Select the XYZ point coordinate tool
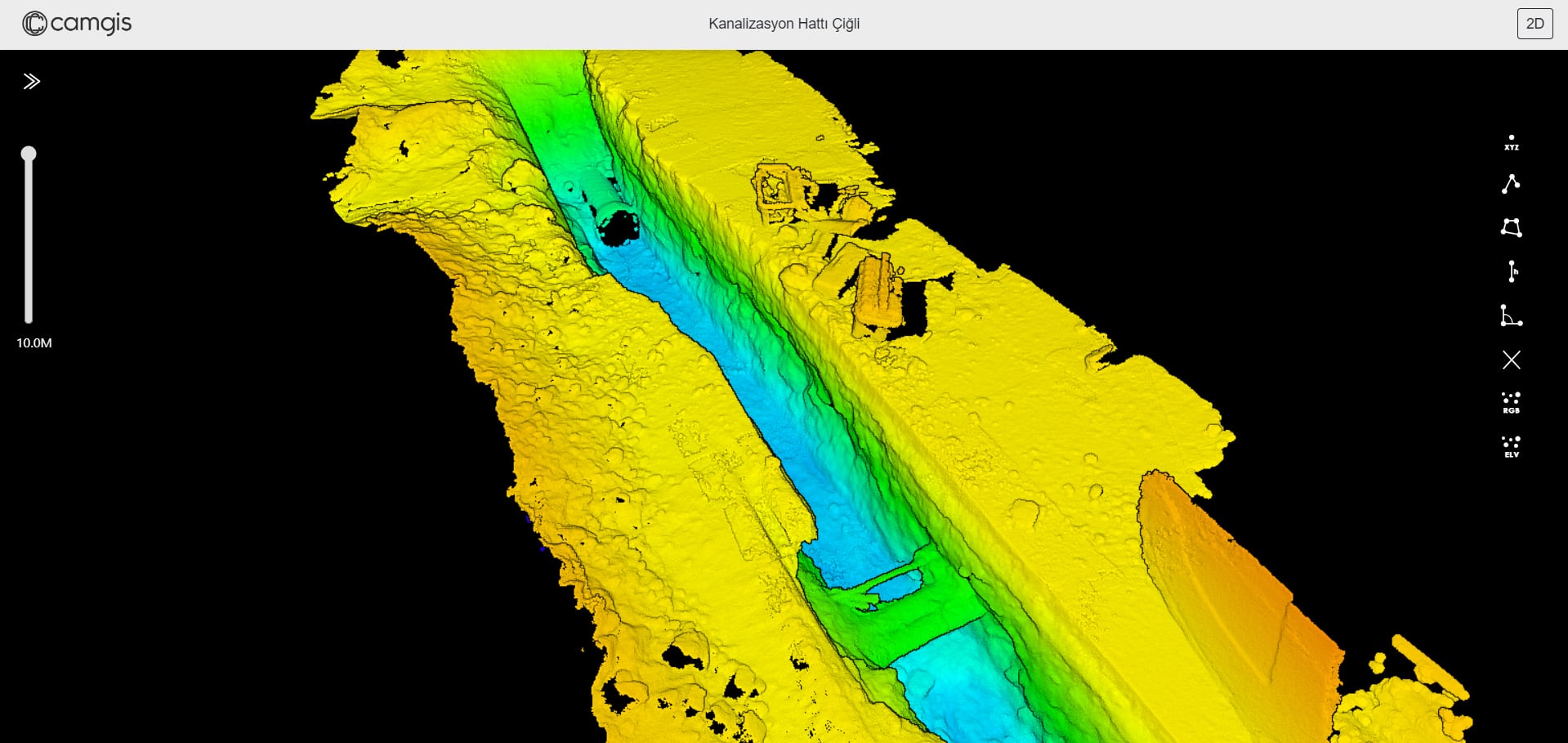 click(1511, 142)
